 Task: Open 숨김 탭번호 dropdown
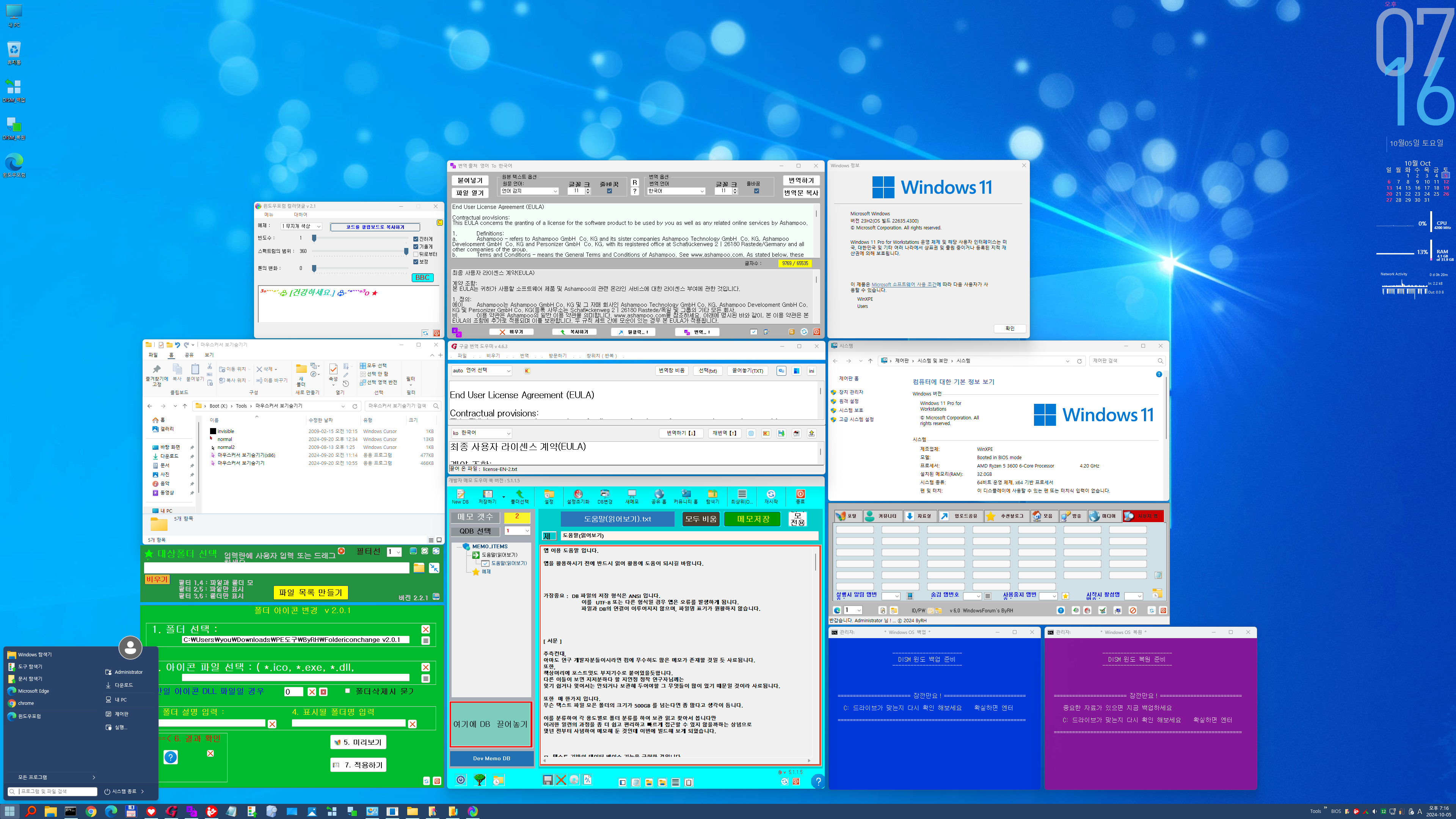point(972,596)
